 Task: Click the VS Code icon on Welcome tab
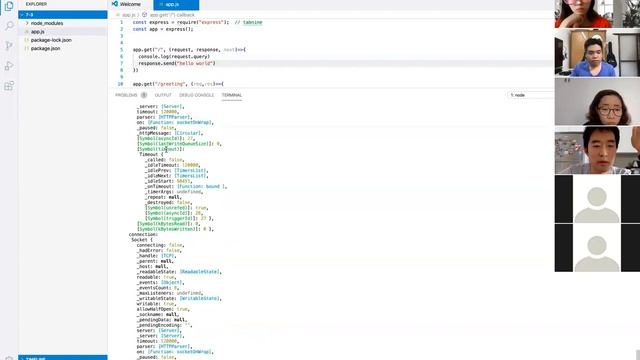pos(115,4)
